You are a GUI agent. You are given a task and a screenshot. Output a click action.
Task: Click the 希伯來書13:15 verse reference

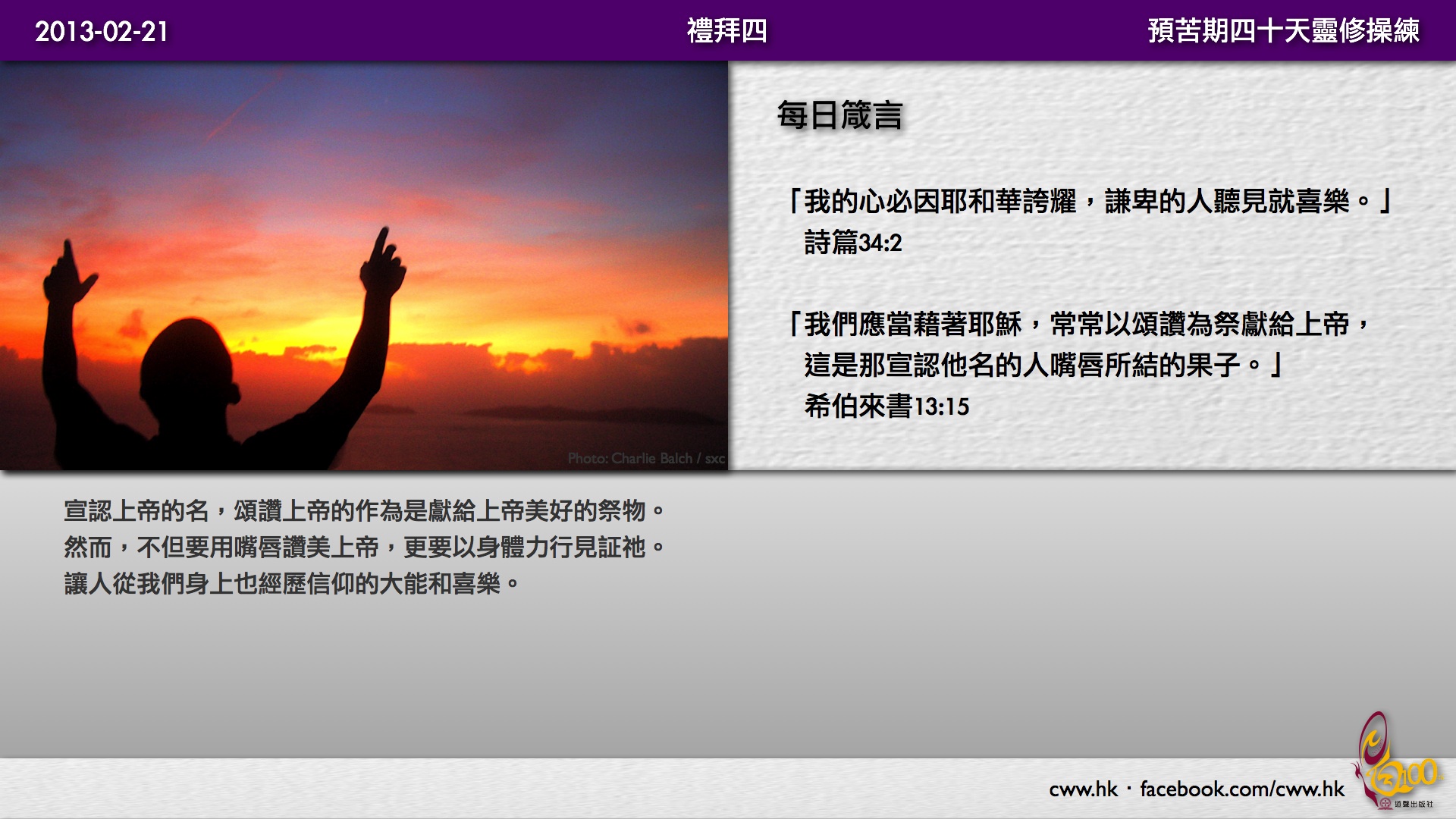coord(886,406)
